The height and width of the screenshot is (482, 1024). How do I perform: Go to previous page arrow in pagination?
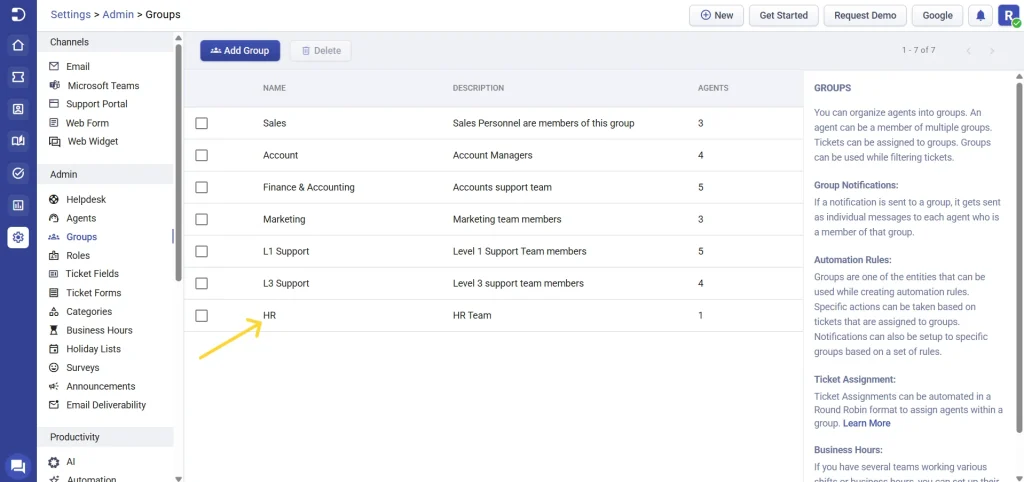pos(968,50)
